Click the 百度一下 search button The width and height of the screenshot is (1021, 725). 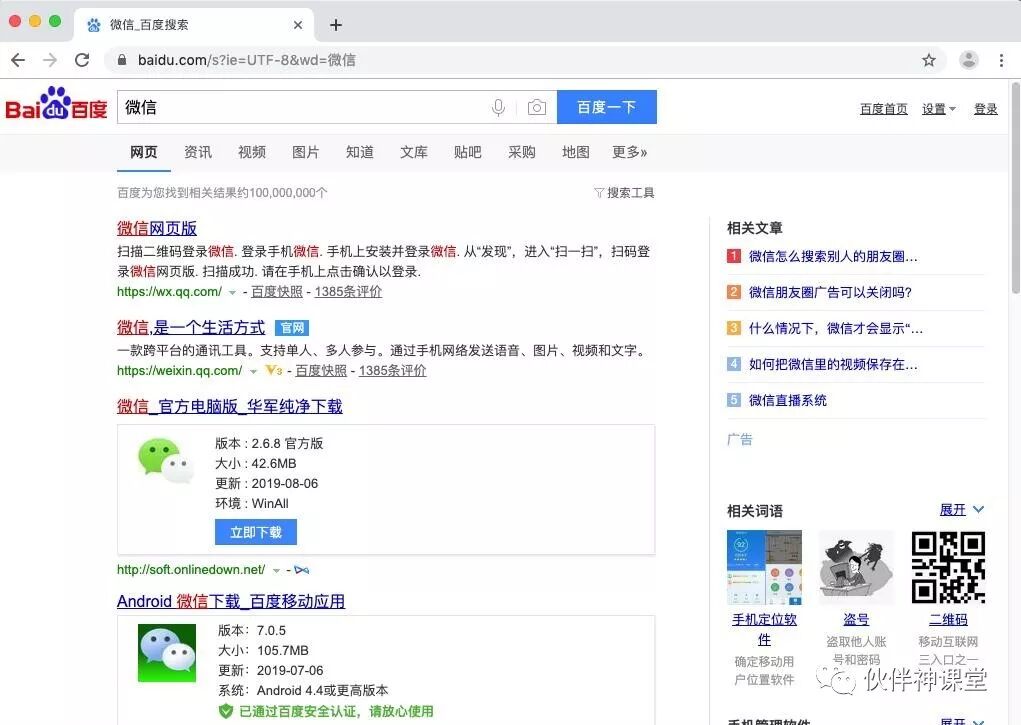point(606,107)
